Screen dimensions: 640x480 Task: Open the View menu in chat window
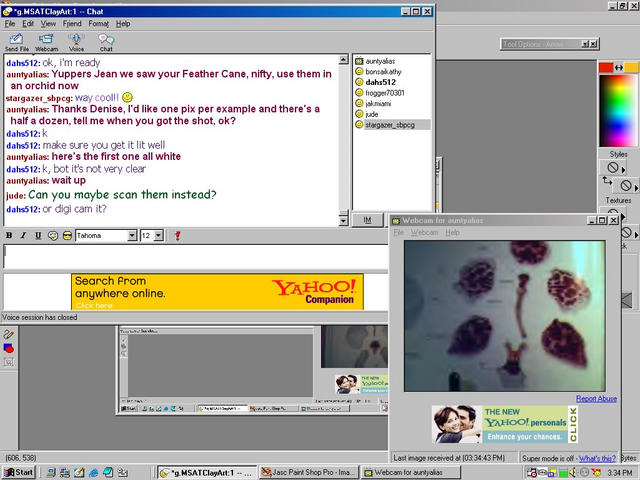[x=48, y=24]
